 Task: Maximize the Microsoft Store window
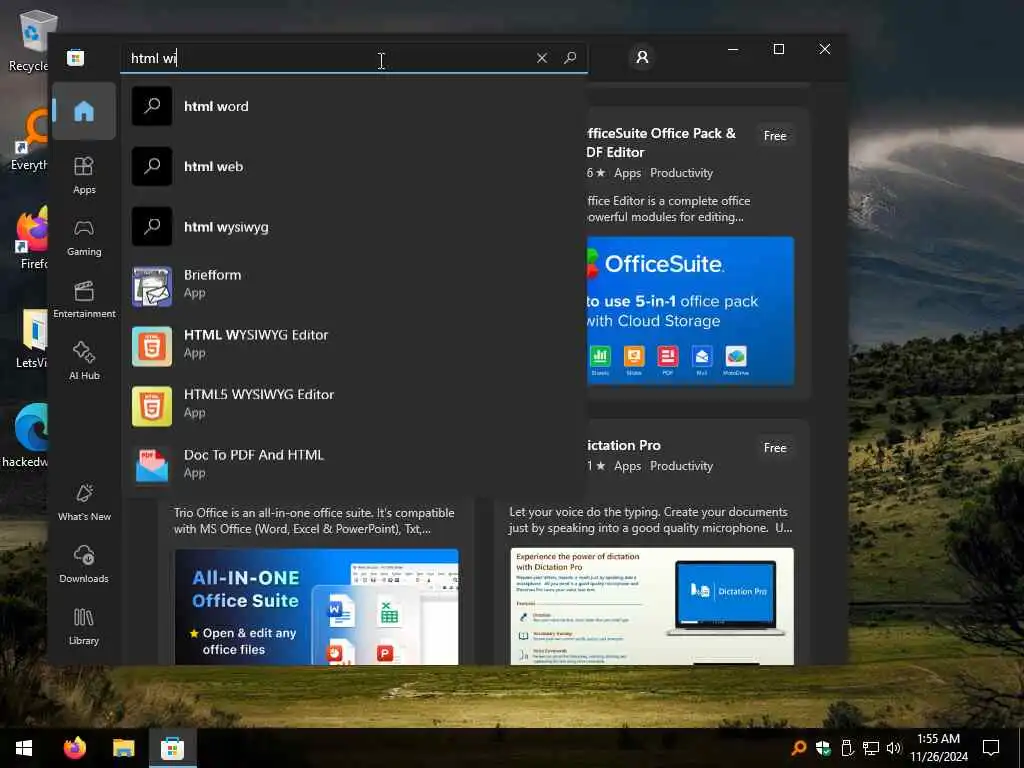pyautogui.click(x=778, y=49)
